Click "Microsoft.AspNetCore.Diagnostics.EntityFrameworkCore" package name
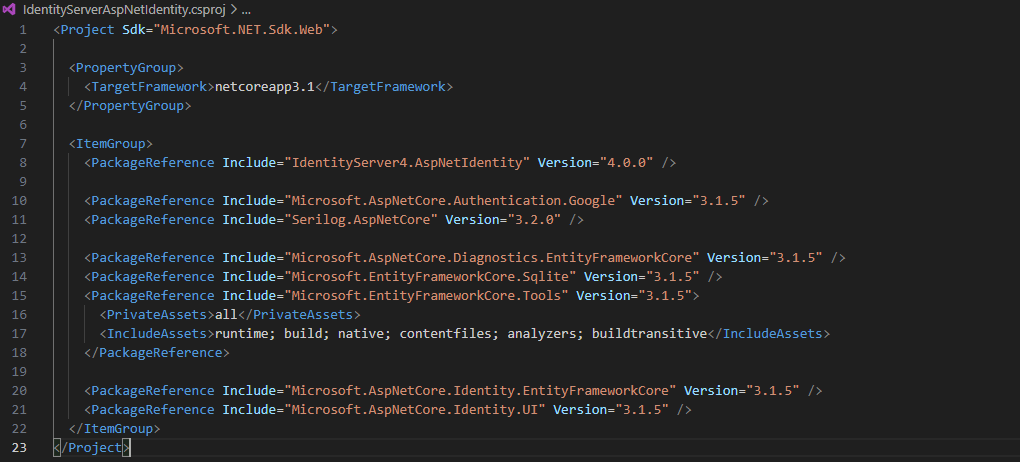The image size is (1020, 462). tap(492, 258)
